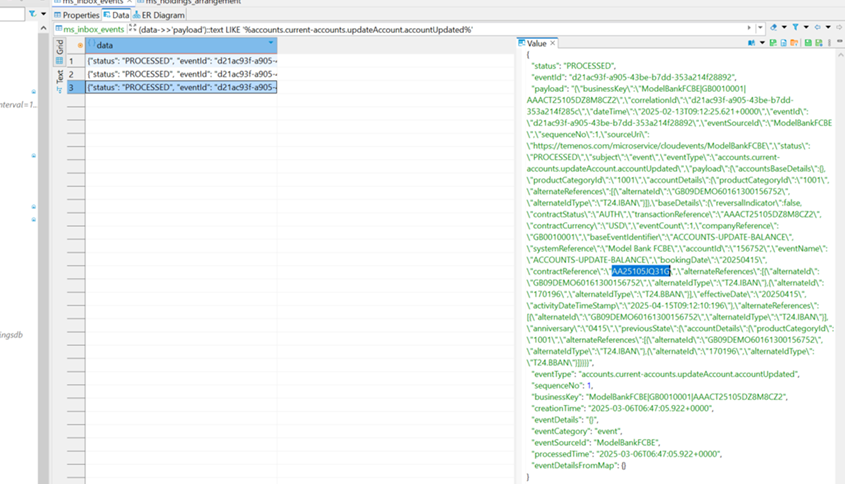Screen dimensions: 845x484
Task: Select the Data tab
Action: tap(116, 15)
